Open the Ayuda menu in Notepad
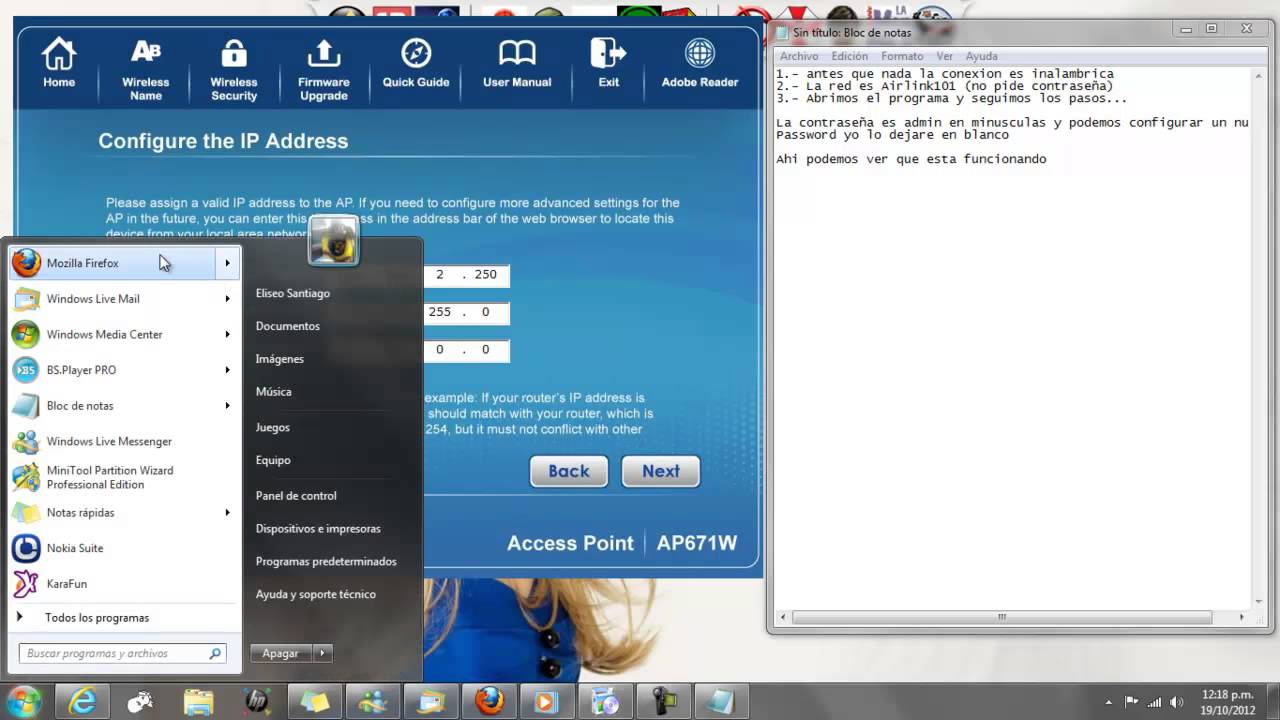 click(x=982, y=56)
